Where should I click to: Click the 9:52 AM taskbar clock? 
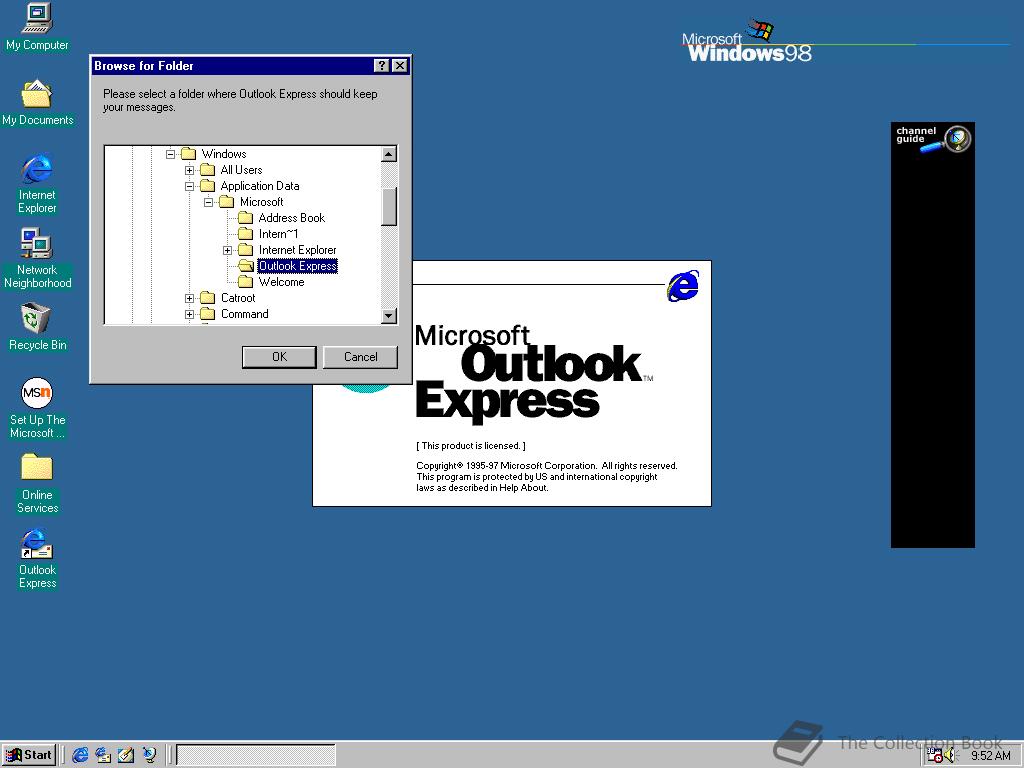click(990, 756)
